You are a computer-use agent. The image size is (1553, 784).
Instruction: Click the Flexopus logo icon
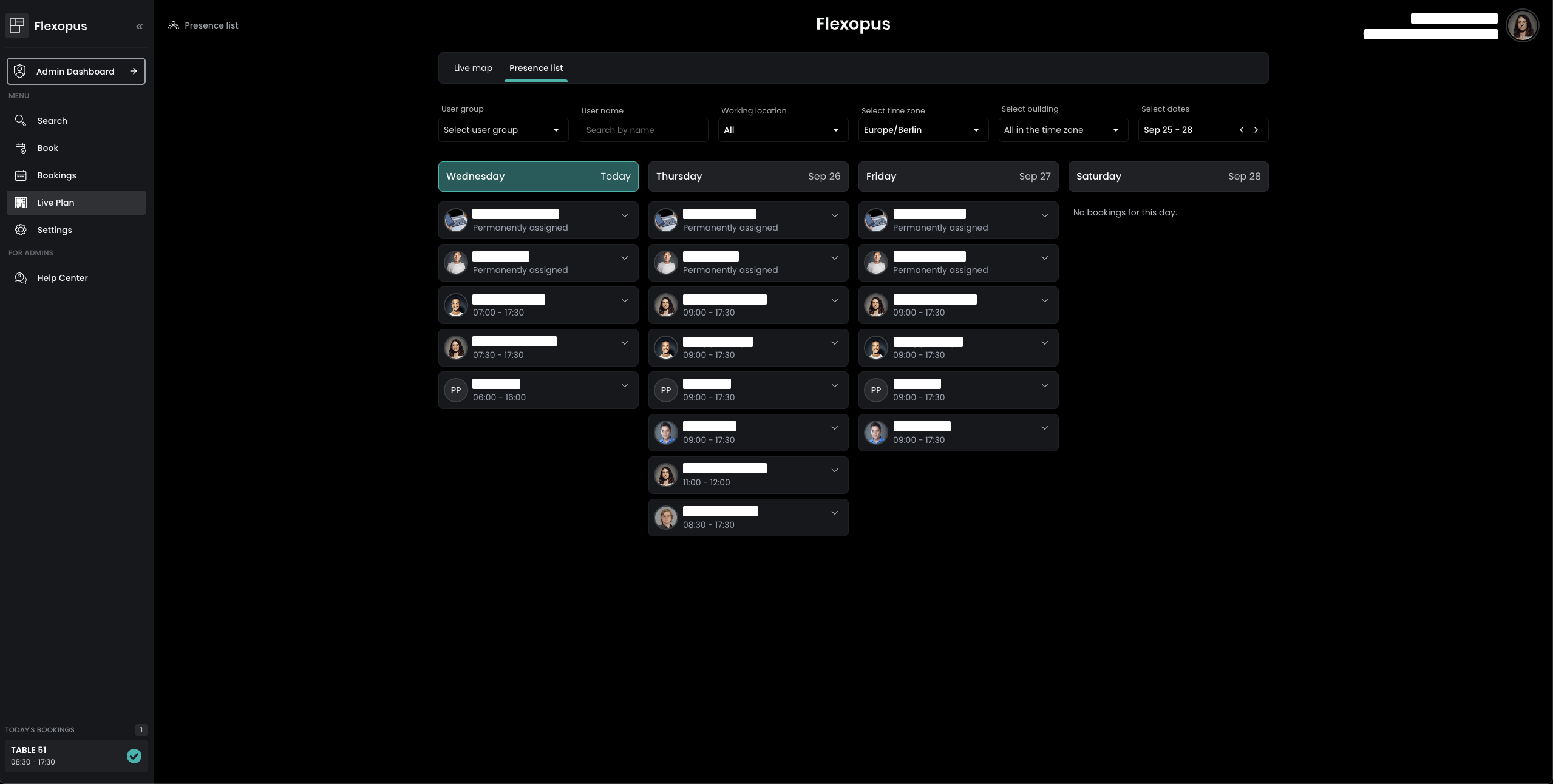pos(17,25)
